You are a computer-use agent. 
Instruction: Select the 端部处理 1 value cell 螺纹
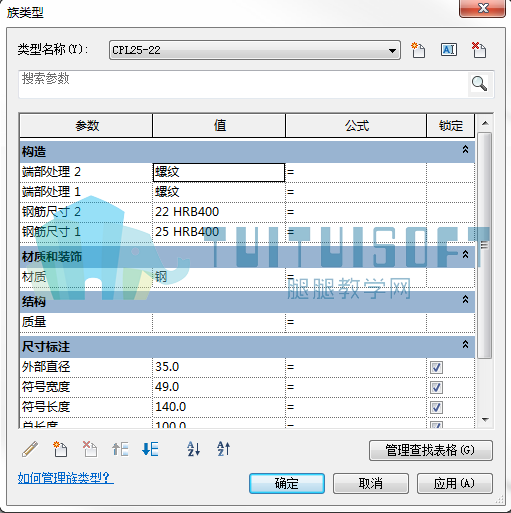click(219, 192)
